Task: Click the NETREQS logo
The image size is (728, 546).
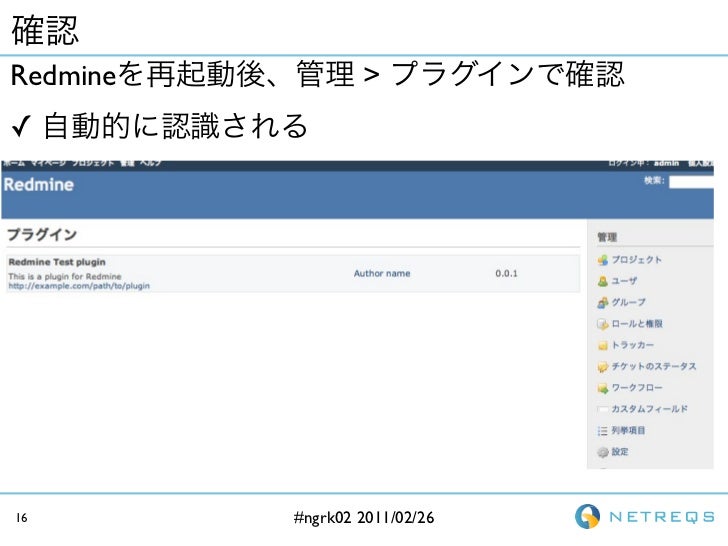Action: click(644, 516)
